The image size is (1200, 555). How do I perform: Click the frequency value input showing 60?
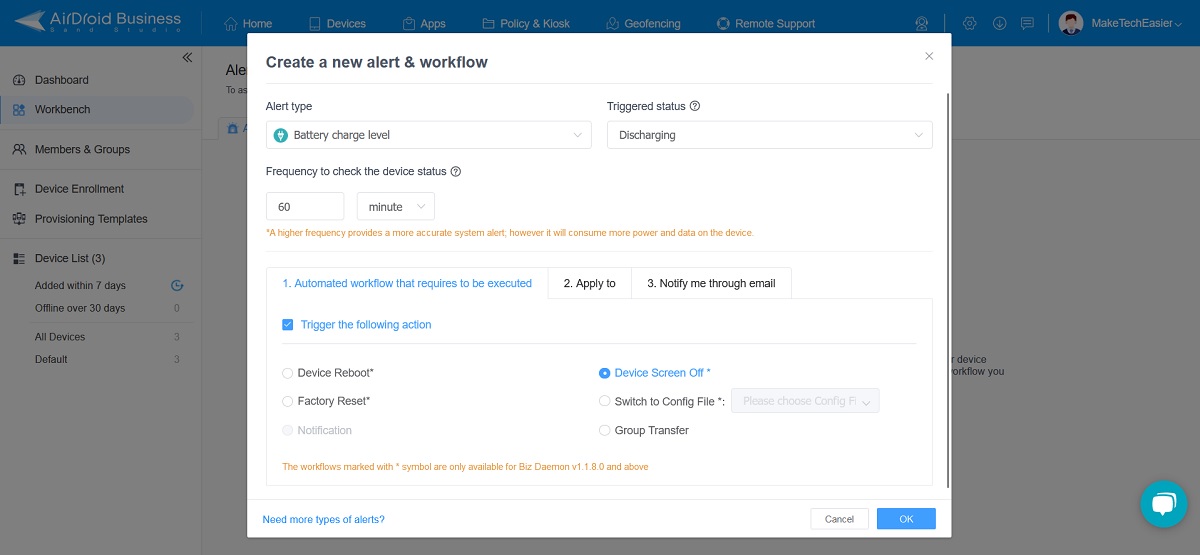coord(305,206)
